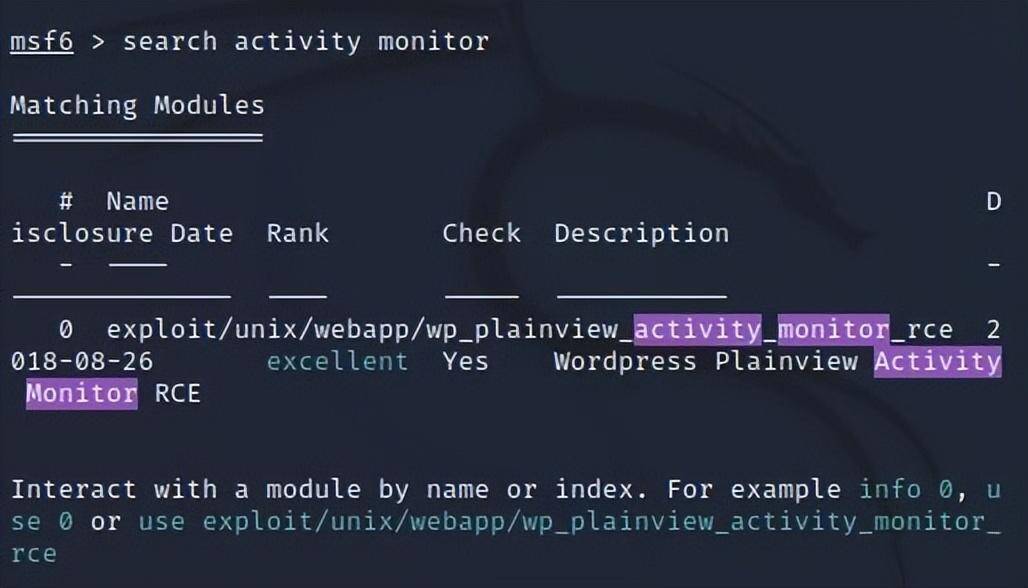Click the 'Name' column header
Viewport: 1028px width, 588px height.
point(138,201)
